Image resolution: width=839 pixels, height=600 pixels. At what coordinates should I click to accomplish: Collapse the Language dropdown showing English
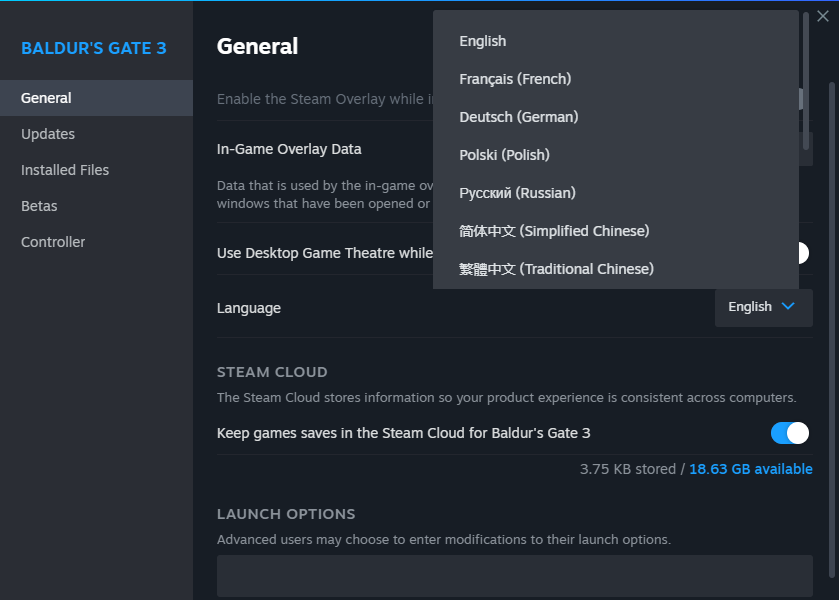(x=764, y=307)
